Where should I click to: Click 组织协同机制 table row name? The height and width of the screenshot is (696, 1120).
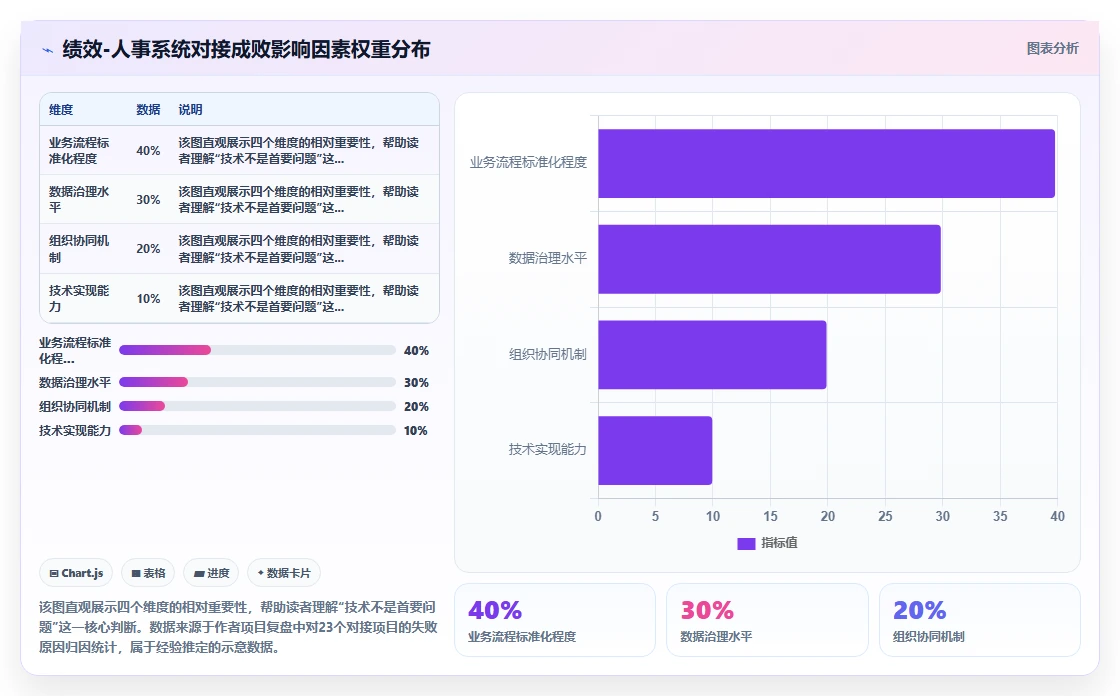(x=79, y=249)
